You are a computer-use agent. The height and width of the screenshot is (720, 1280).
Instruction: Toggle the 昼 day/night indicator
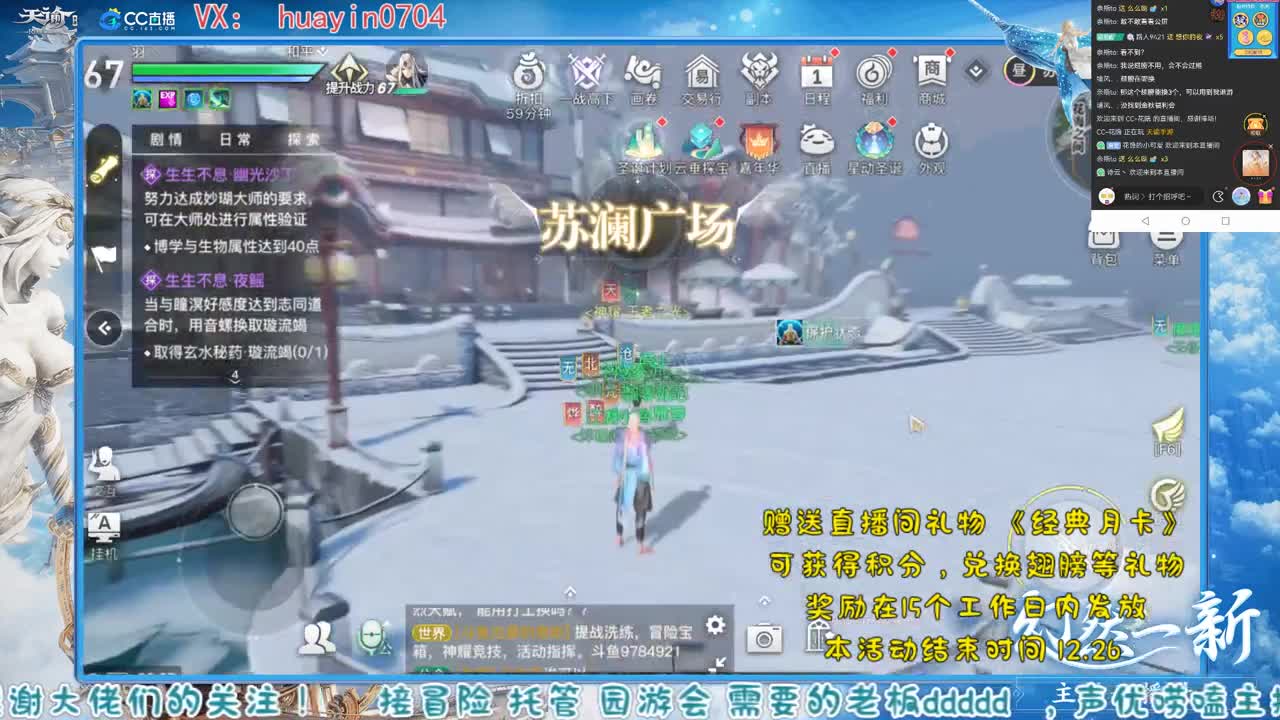pos(1020,71)
